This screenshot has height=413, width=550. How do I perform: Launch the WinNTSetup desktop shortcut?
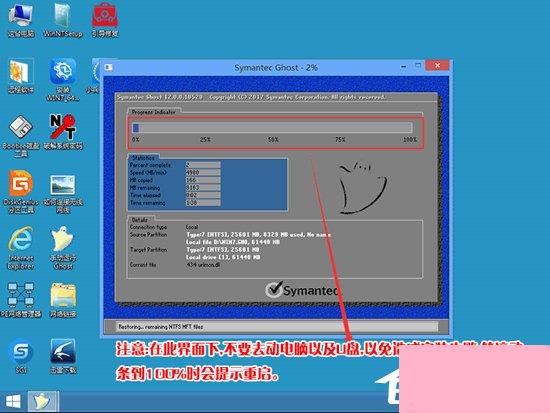[x=63, y=20]
